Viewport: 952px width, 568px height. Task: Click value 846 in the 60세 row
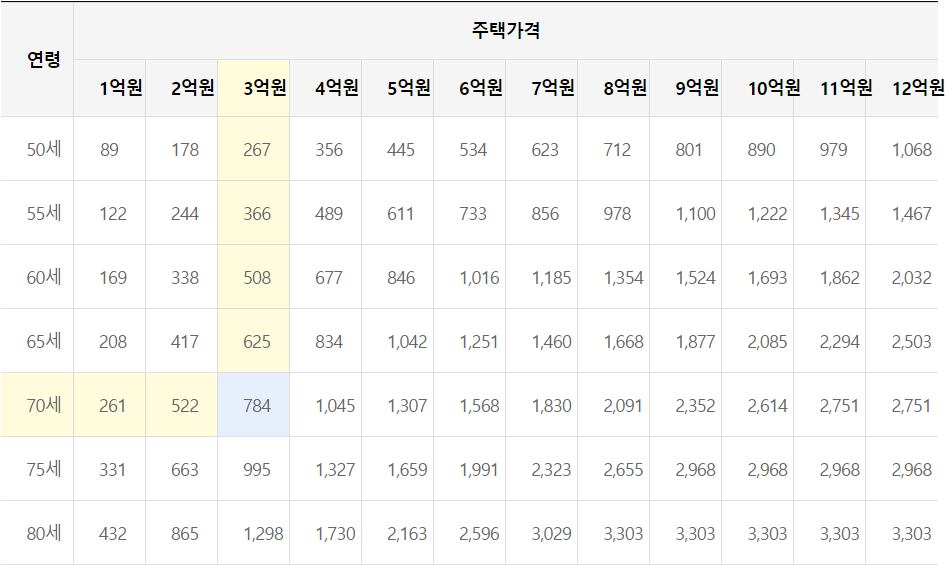(x=401, y=277)
